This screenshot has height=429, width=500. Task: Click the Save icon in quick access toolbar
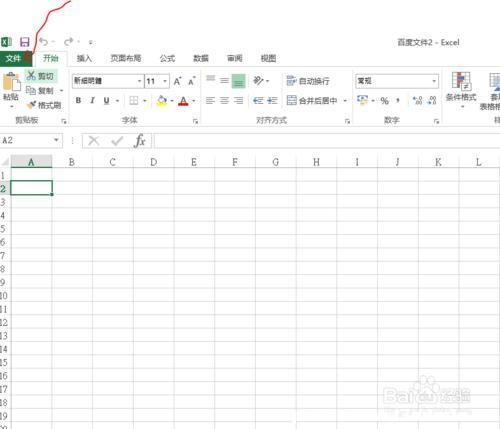(x=25, y=42)
